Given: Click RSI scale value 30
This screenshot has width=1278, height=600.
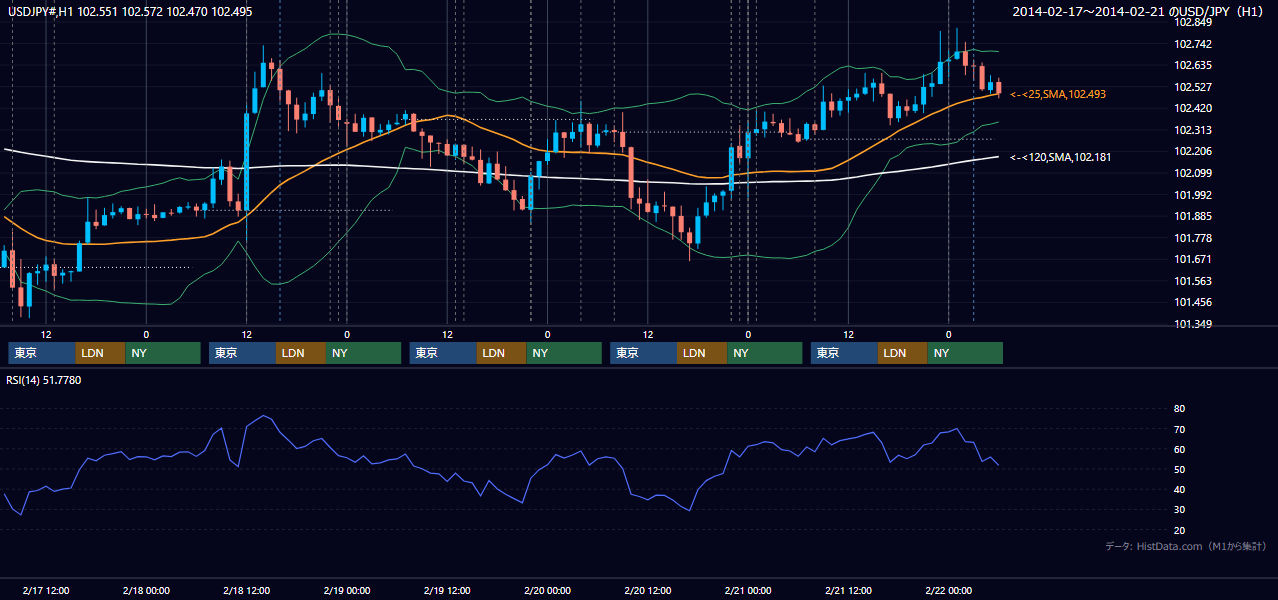Looking at the screenshot, I should (1179, 510).
